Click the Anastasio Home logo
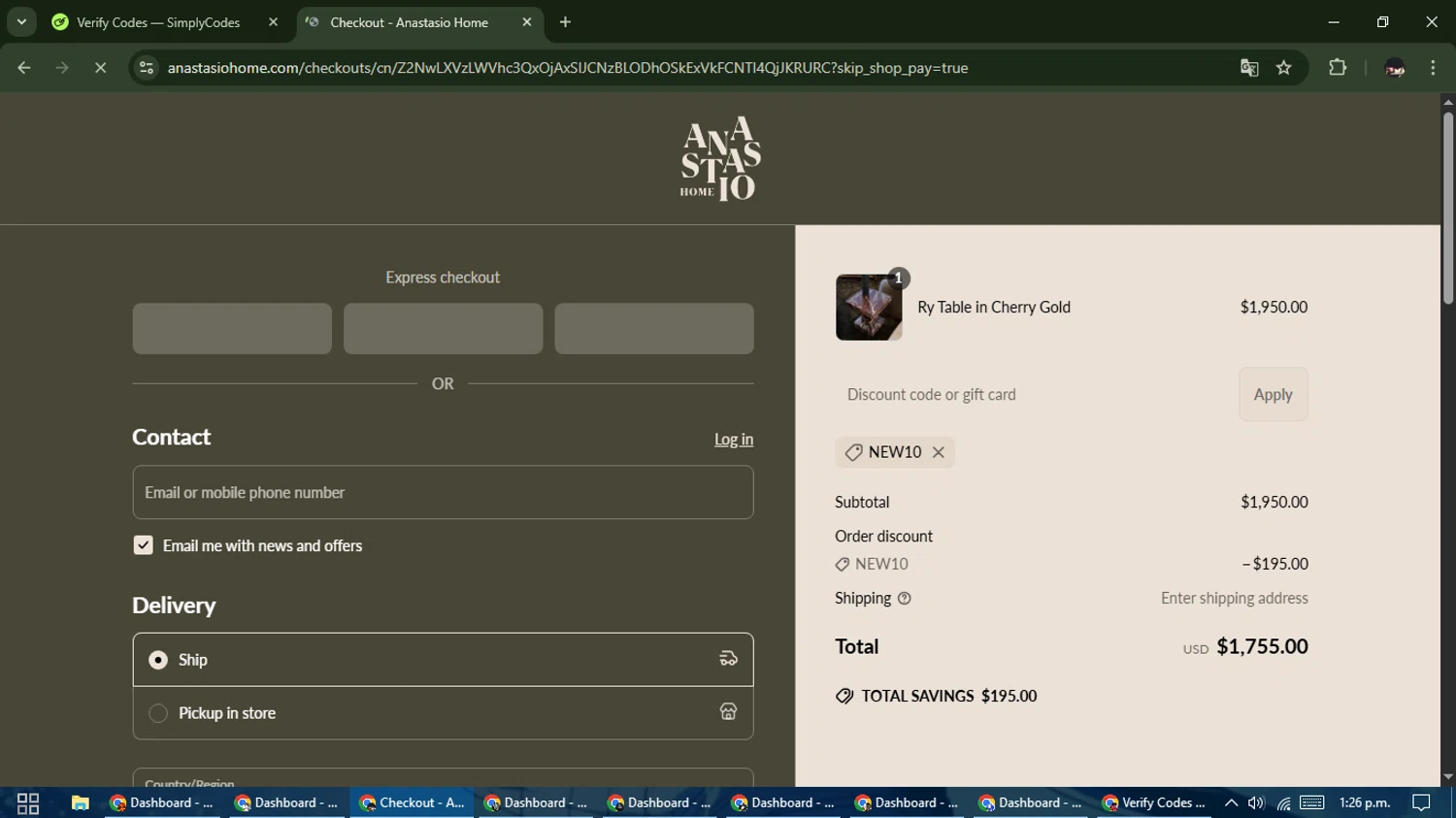This screenshot has width=1456, height=818. (x=720, y=159)
